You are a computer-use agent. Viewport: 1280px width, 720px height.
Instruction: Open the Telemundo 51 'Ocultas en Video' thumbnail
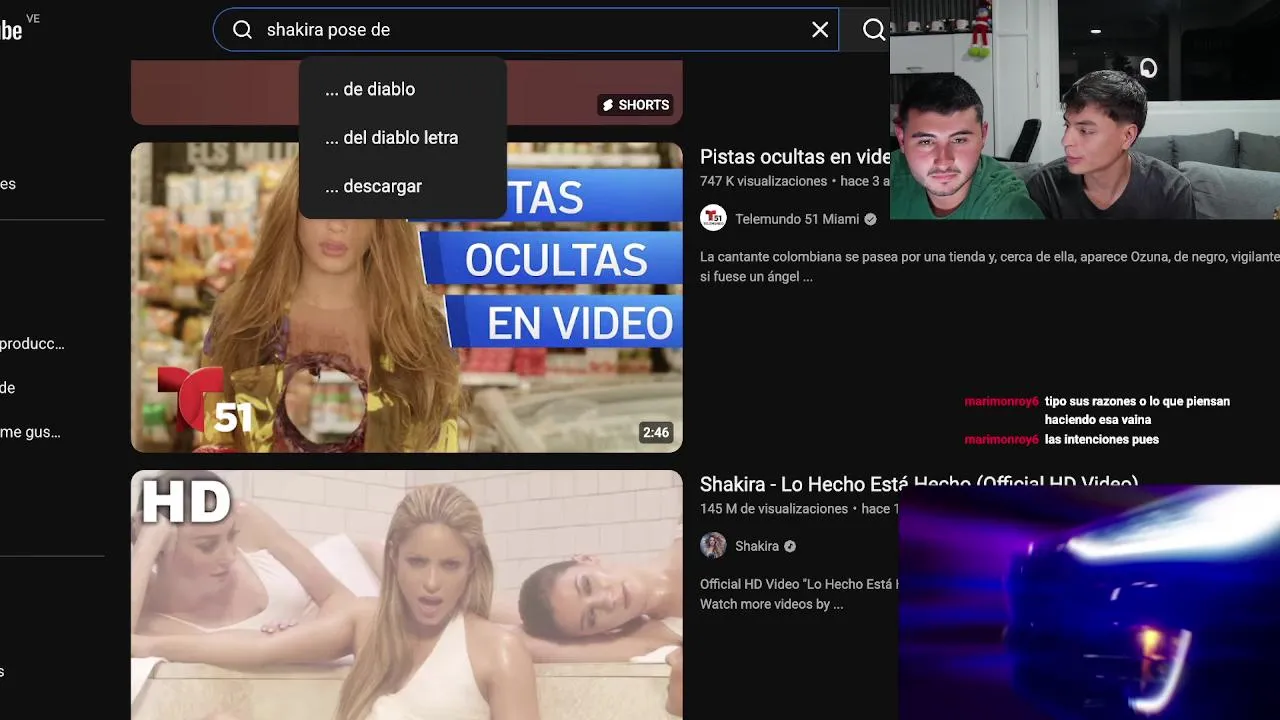tap(407, 297)
